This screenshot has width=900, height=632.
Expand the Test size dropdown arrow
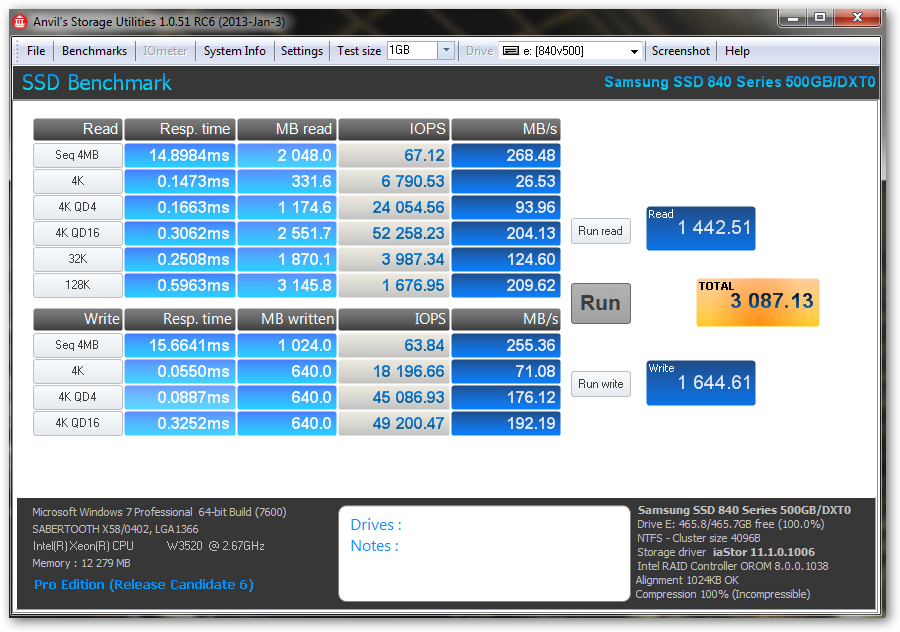tap(446, 51)
